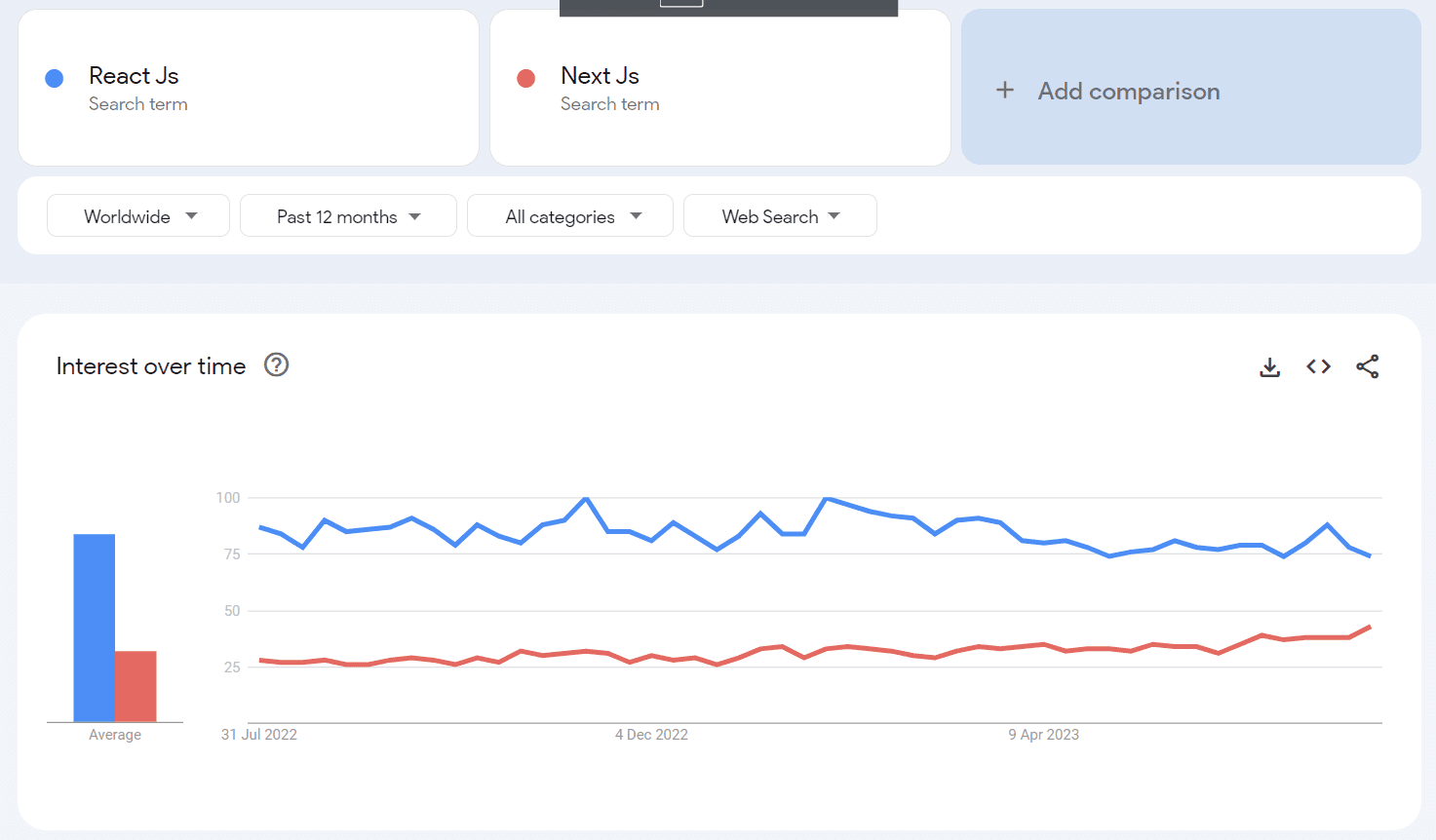Open the Past 12 months time range dropdown

[x=348, y=215]
